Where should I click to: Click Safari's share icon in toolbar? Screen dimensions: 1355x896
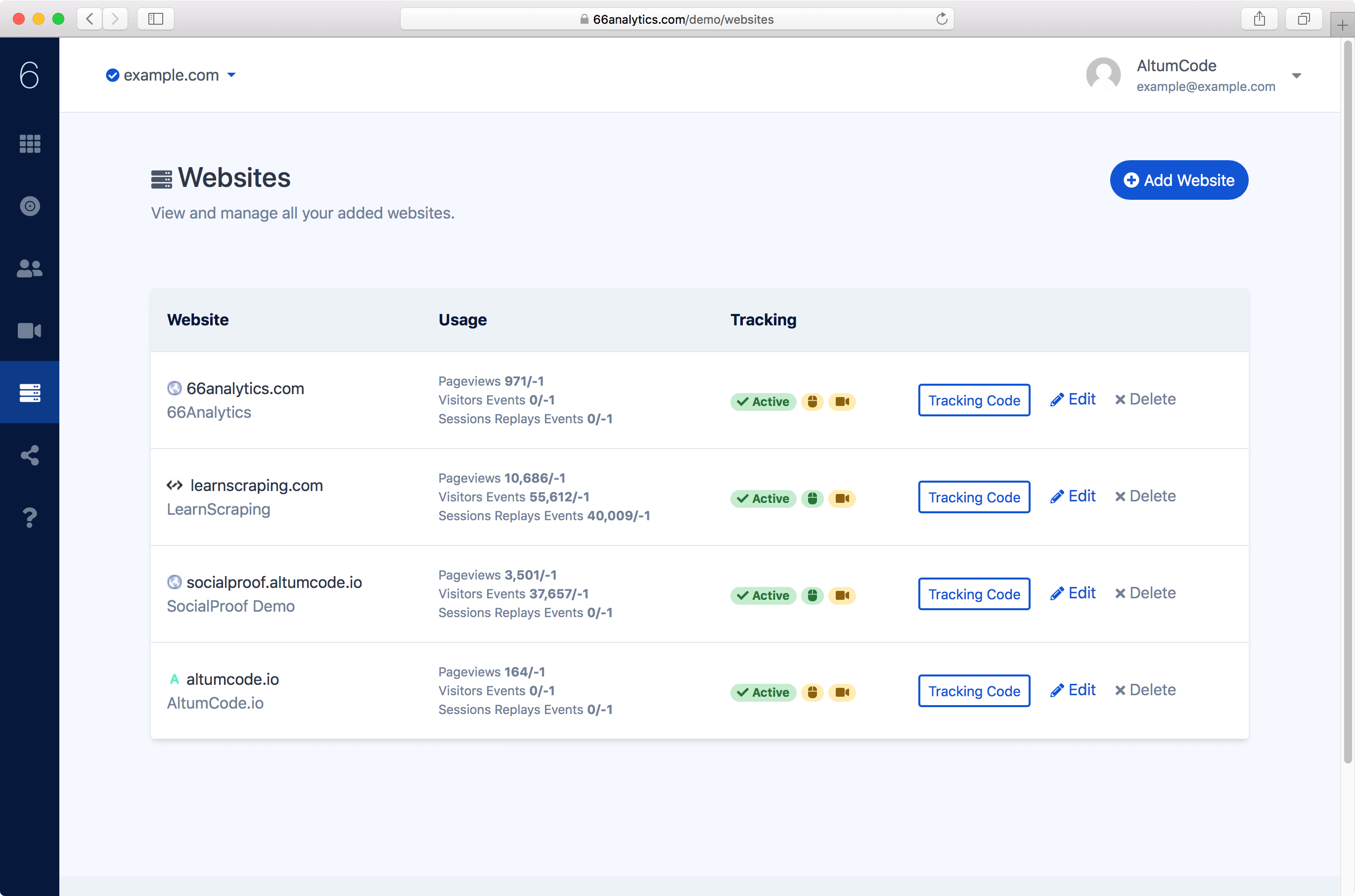point(1259,19)
